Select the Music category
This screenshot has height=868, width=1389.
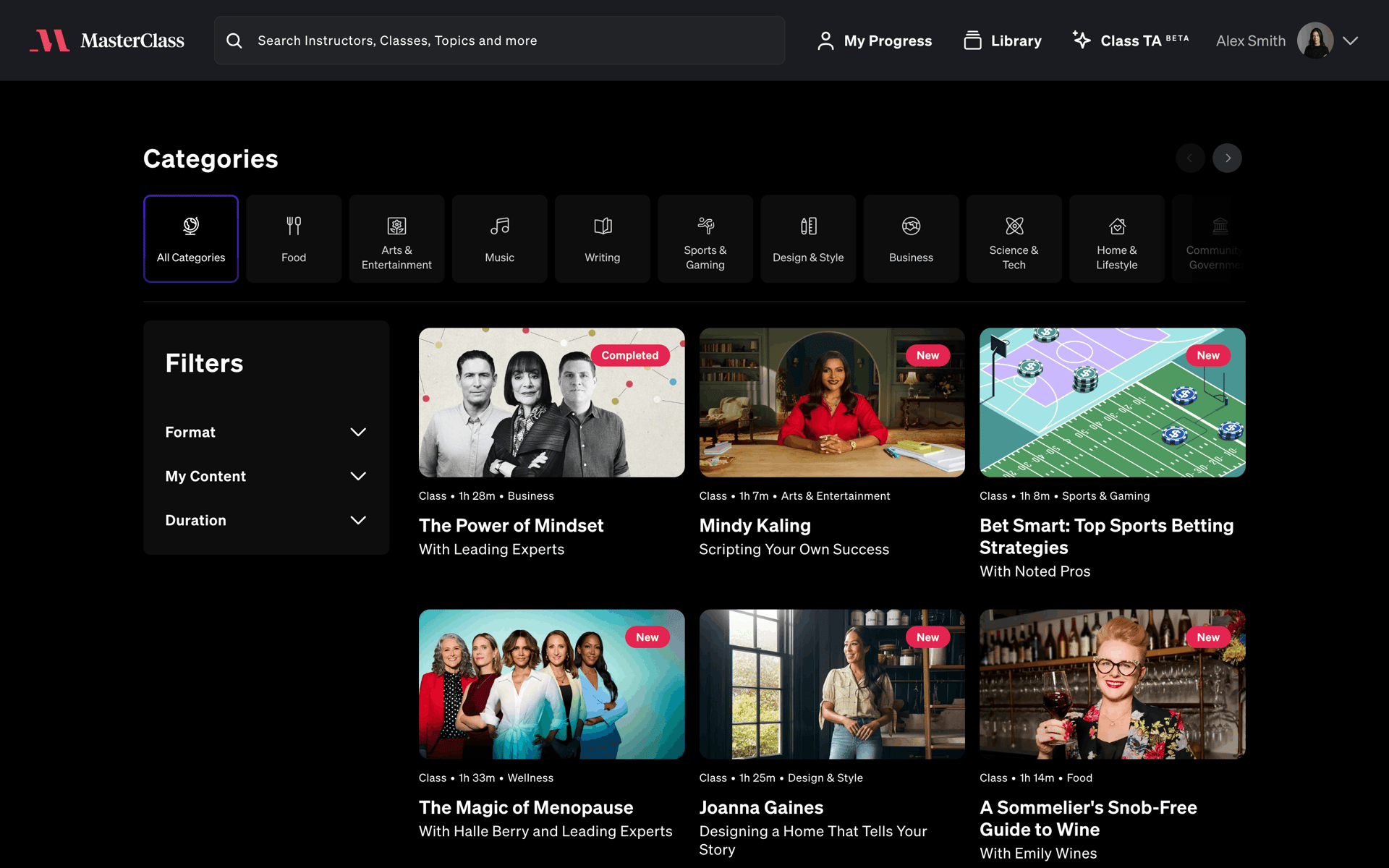pyautogui.click(x=499, y=239)
